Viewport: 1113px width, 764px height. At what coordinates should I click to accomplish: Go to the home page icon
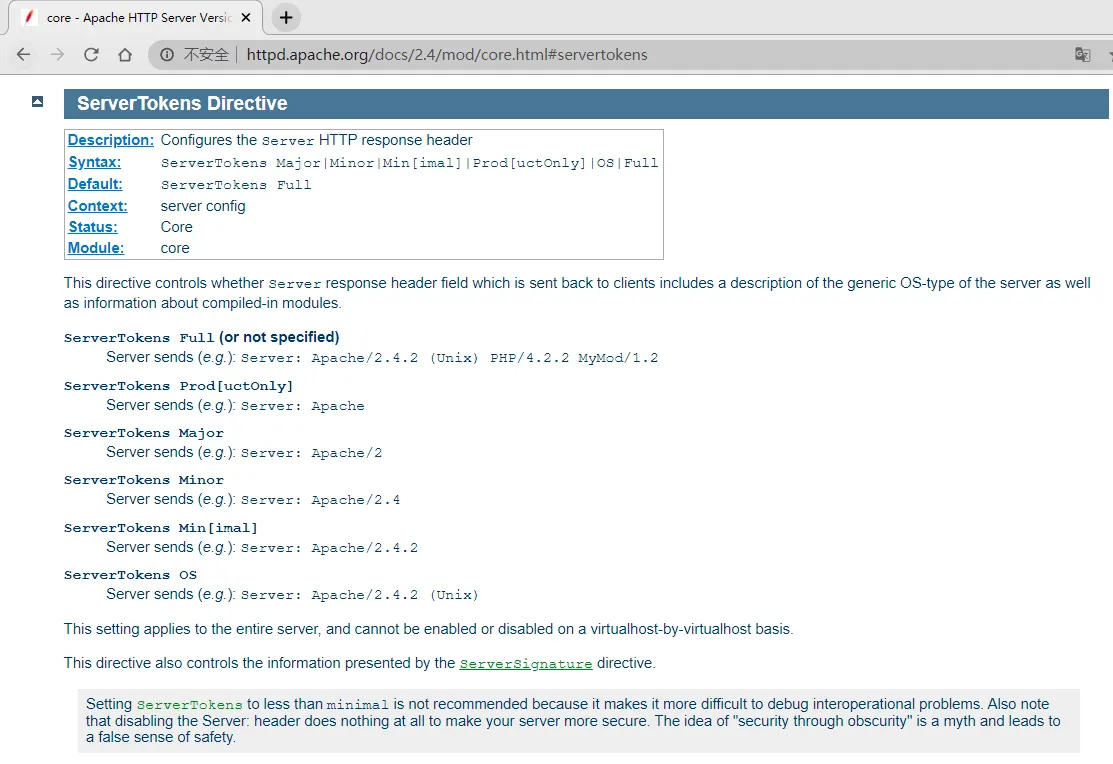point(125,55)
